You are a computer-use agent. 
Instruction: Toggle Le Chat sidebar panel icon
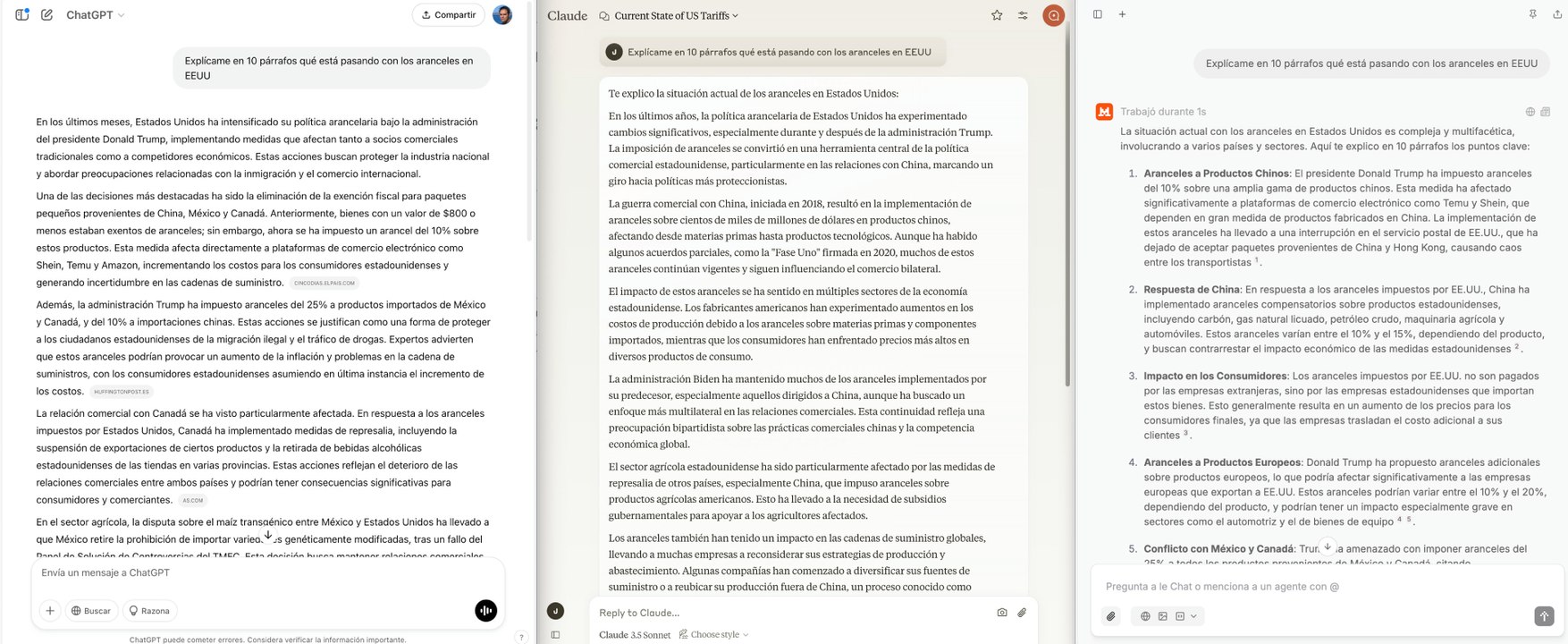point(1098,13)
